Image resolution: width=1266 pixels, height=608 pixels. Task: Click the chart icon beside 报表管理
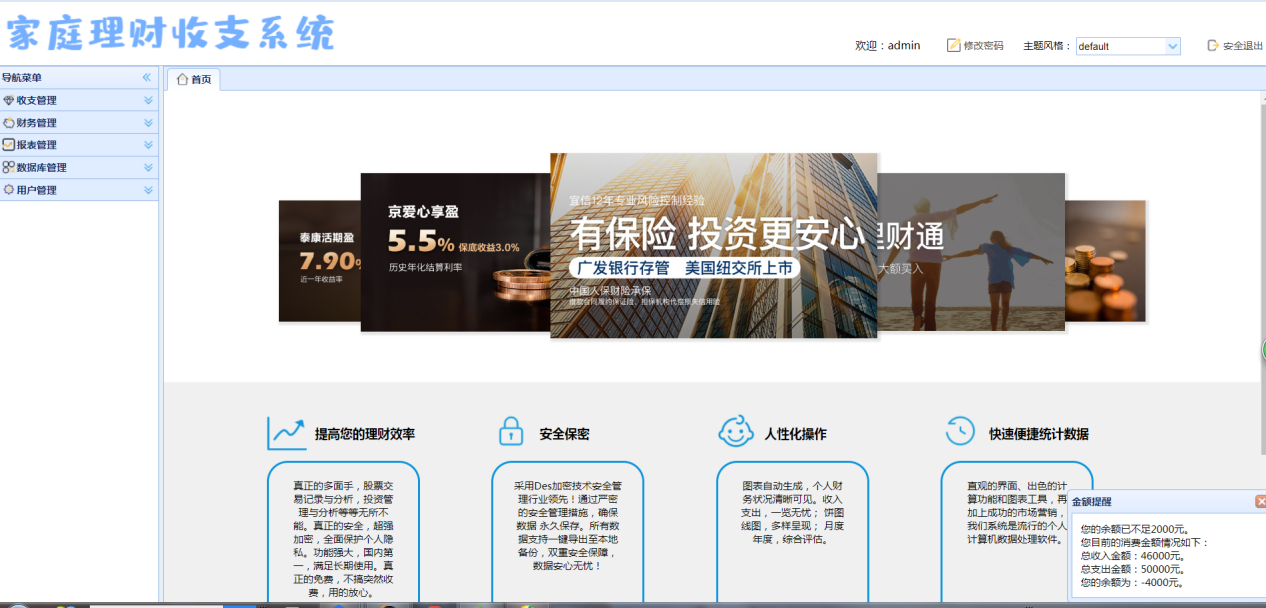(x=9, y=145)
